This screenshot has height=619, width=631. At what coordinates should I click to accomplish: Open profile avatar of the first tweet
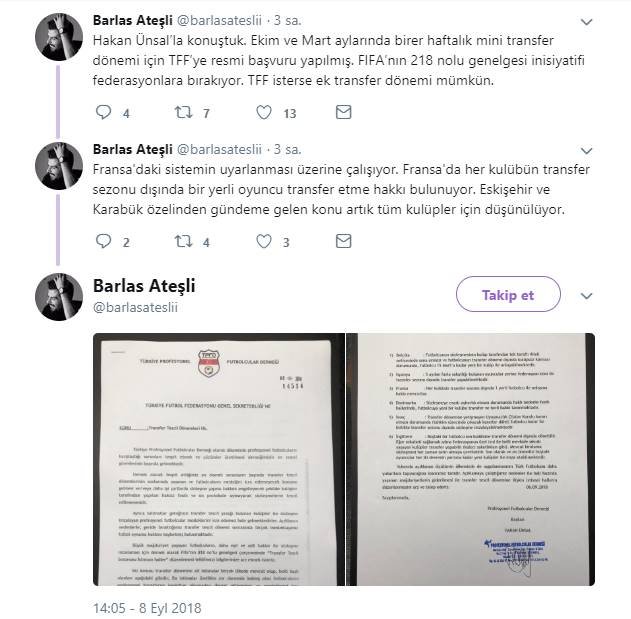(59, 37)
